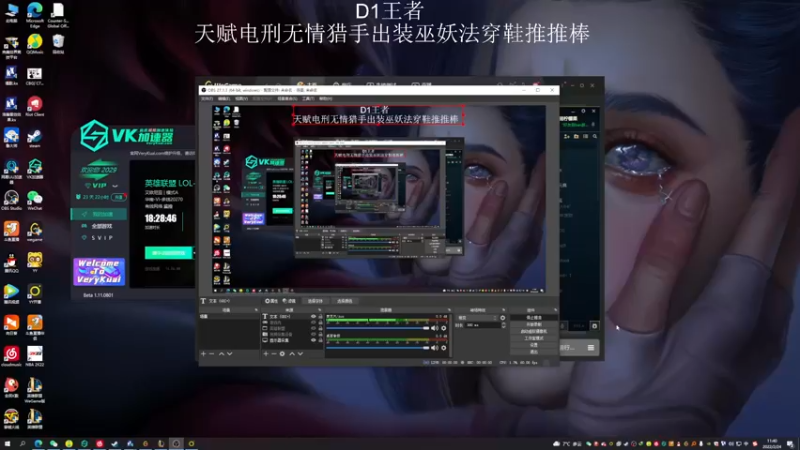The width and height of the screenshot is (800, 450).
Task: Pop out the Audio Mixer dock panel
Action: coord(449,310)
